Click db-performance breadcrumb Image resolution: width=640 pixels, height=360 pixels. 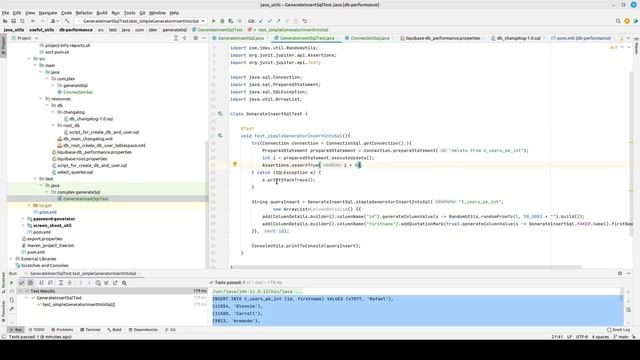tap(76, 30)
